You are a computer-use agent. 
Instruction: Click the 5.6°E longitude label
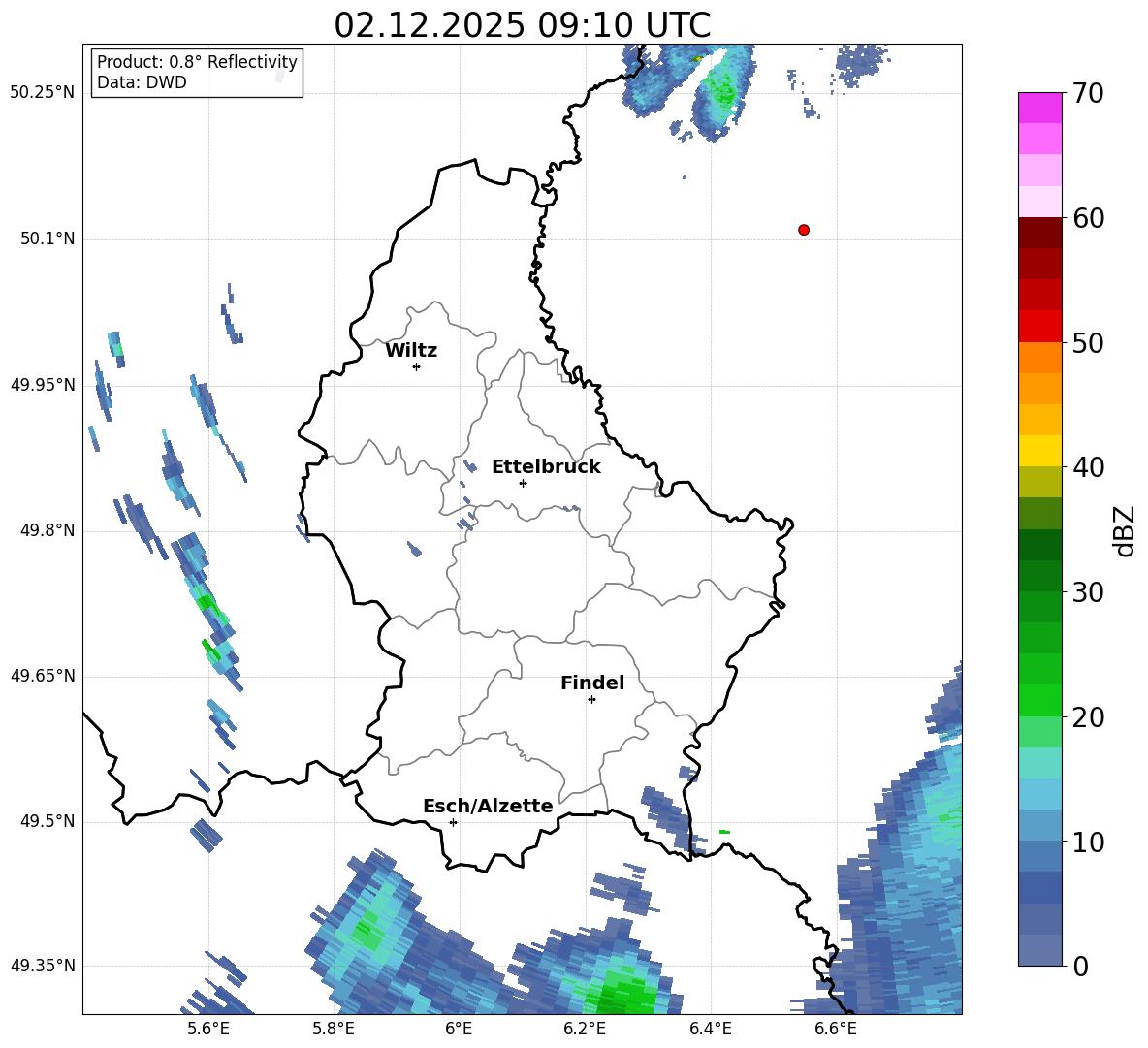point(208,1029)
